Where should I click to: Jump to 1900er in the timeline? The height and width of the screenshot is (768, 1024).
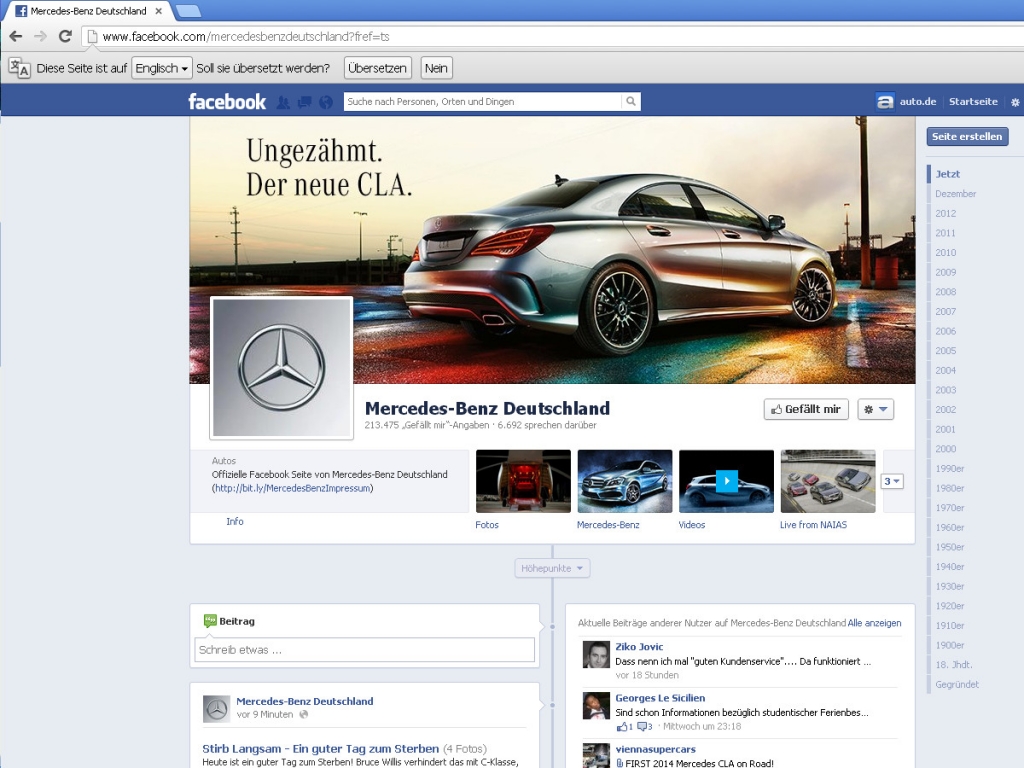(x=950, y=645)
